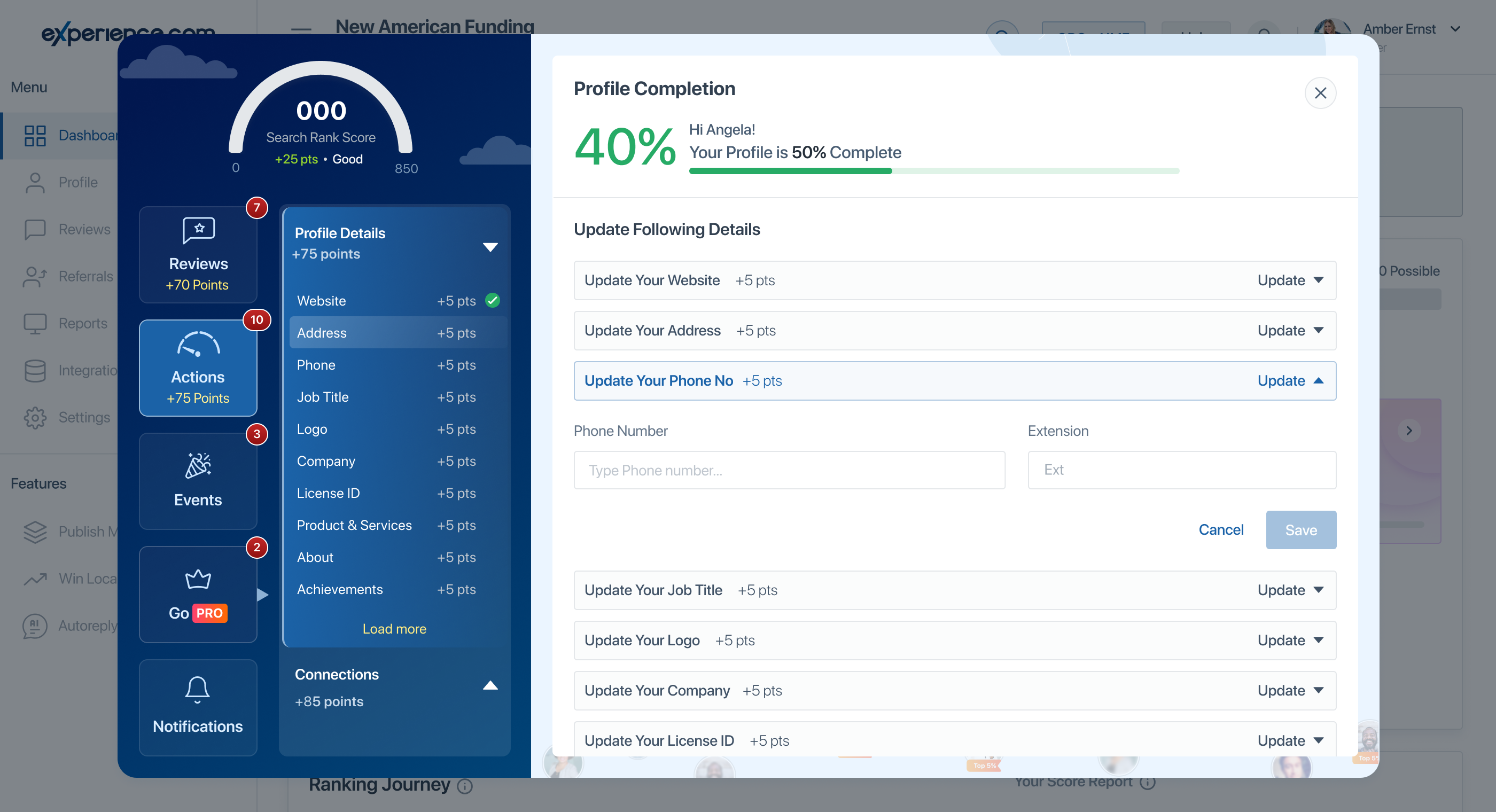
Task: Click the Go PRO crown card
Action: tap(198, 594)
